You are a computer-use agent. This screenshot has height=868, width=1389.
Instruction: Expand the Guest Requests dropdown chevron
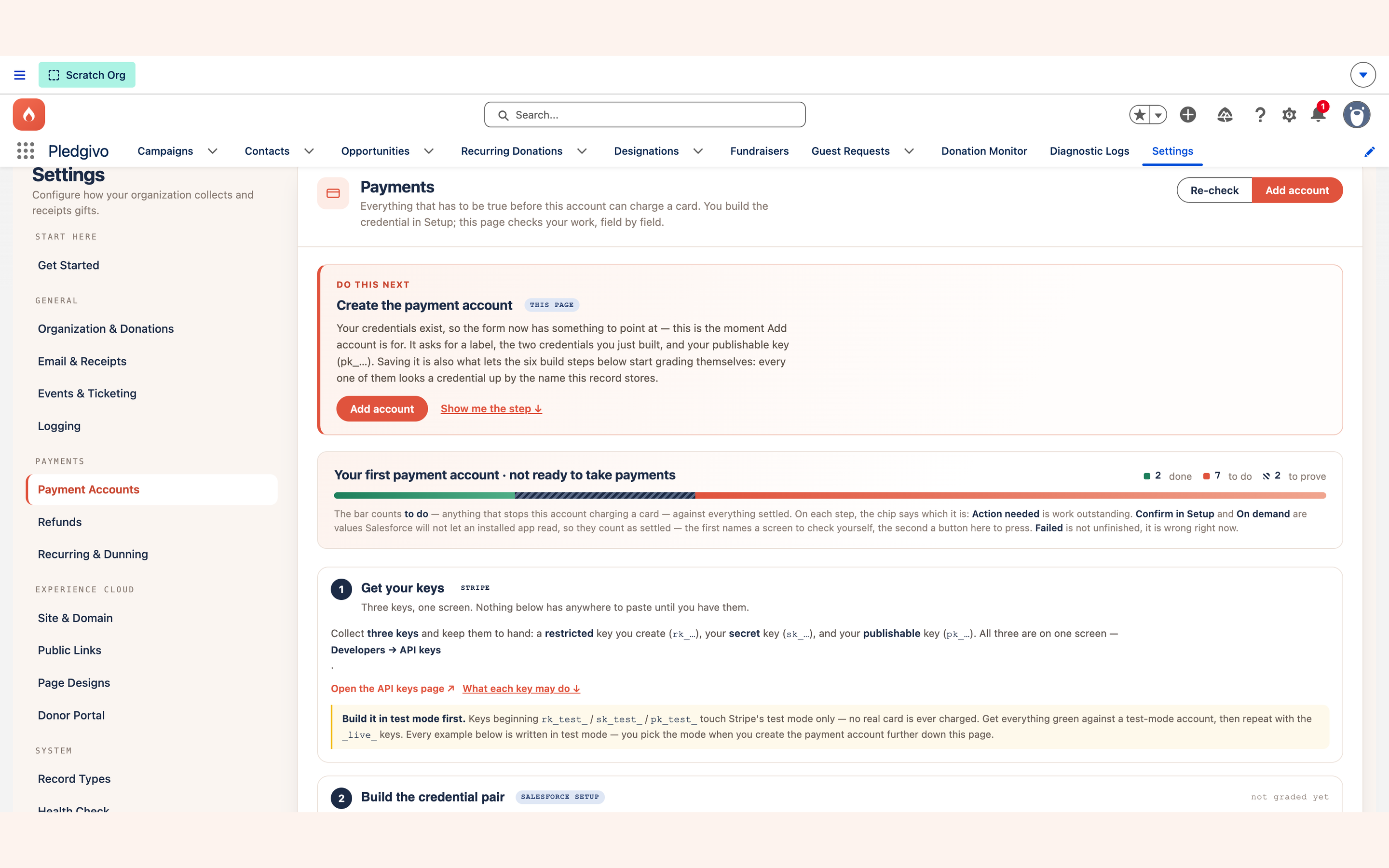click(x=909, y=151)
